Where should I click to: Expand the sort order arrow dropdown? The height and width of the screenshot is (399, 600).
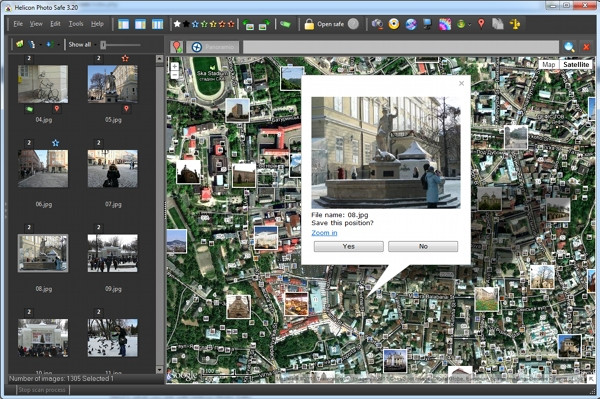pyautogui.click(x=59, y=45)
